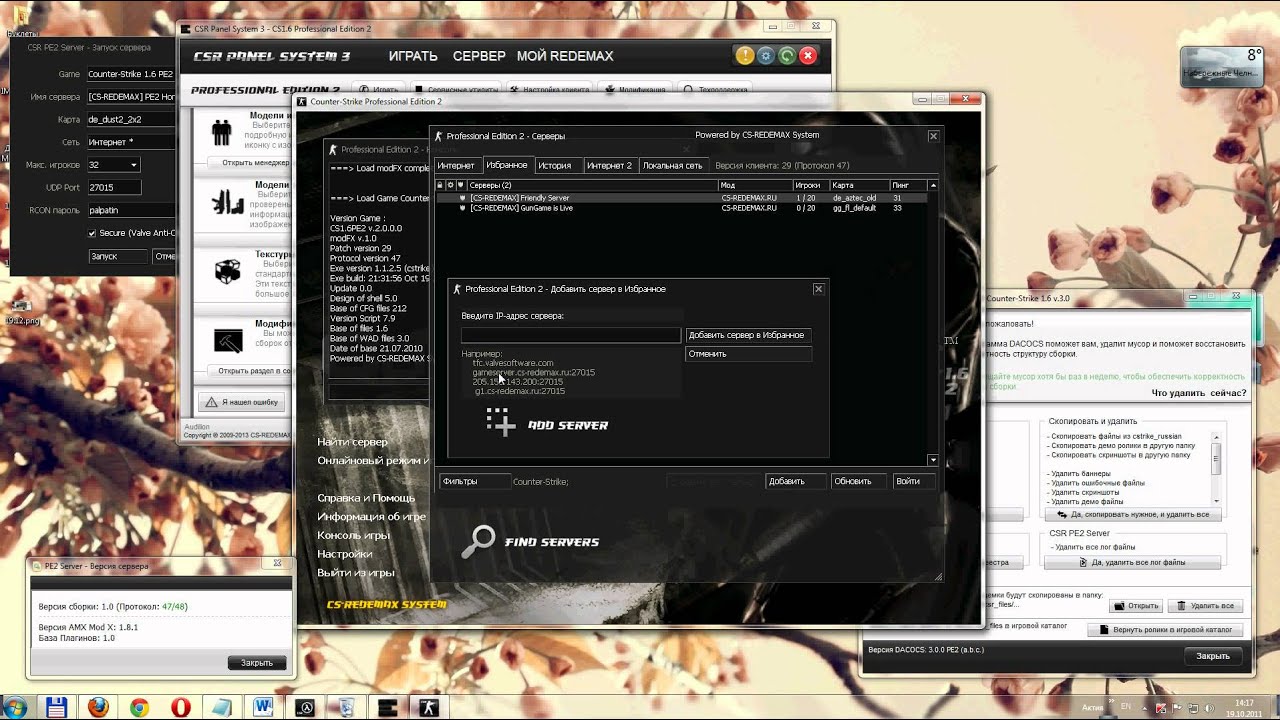This screenshot has width=1280, height=720.
Task: Click Закрыть in PE2 Server version window
Action: (x=257, y=663)
